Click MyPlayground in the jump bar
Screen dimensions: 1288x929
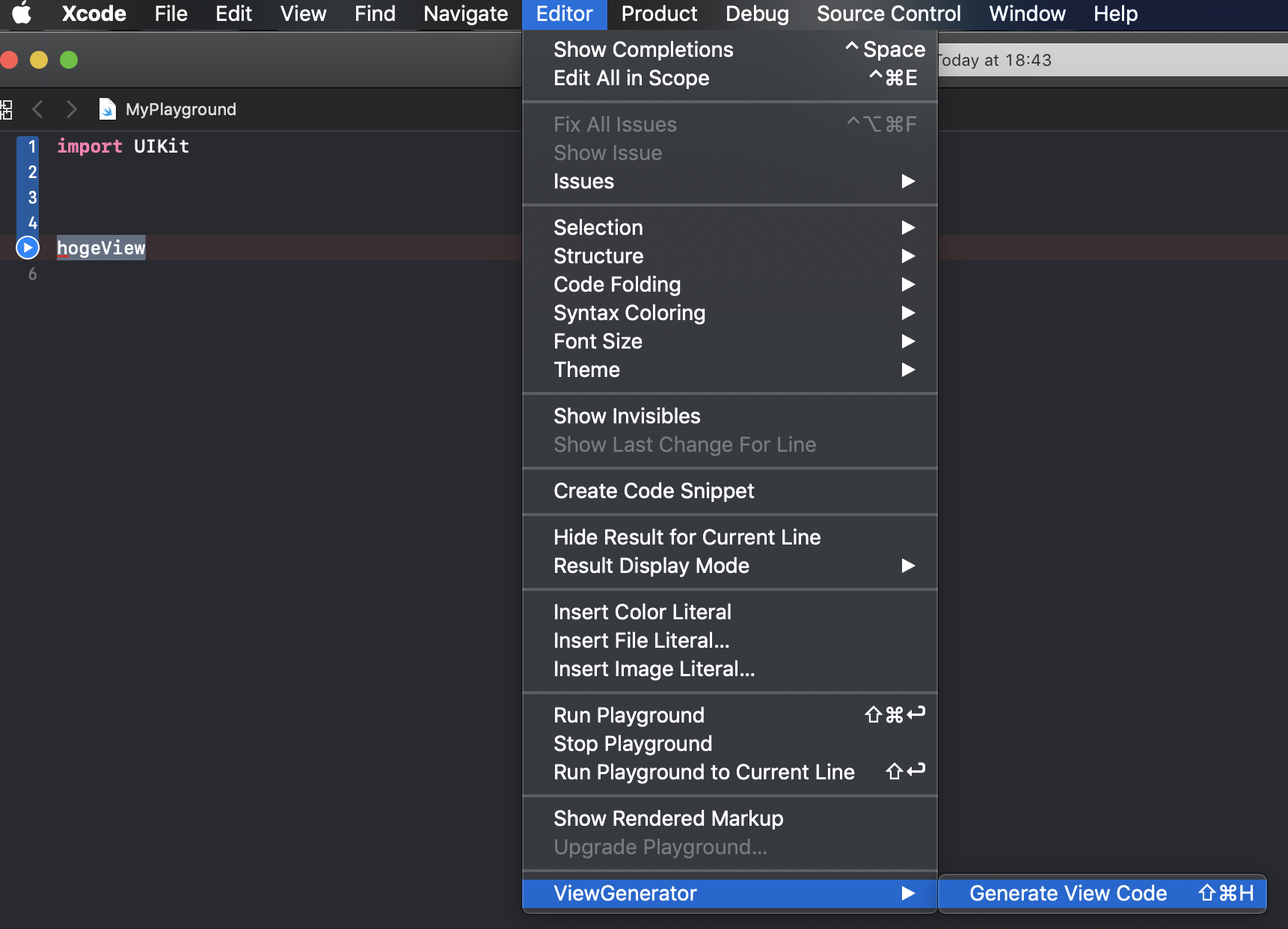pyautogui.click(x=180, y=109)
